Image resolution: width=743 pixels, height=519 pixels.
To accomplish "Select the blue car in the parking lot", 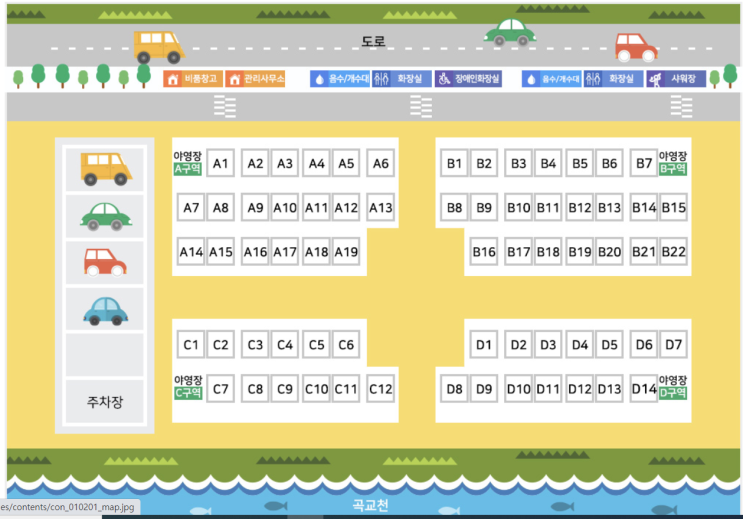I will pos(106,311).
